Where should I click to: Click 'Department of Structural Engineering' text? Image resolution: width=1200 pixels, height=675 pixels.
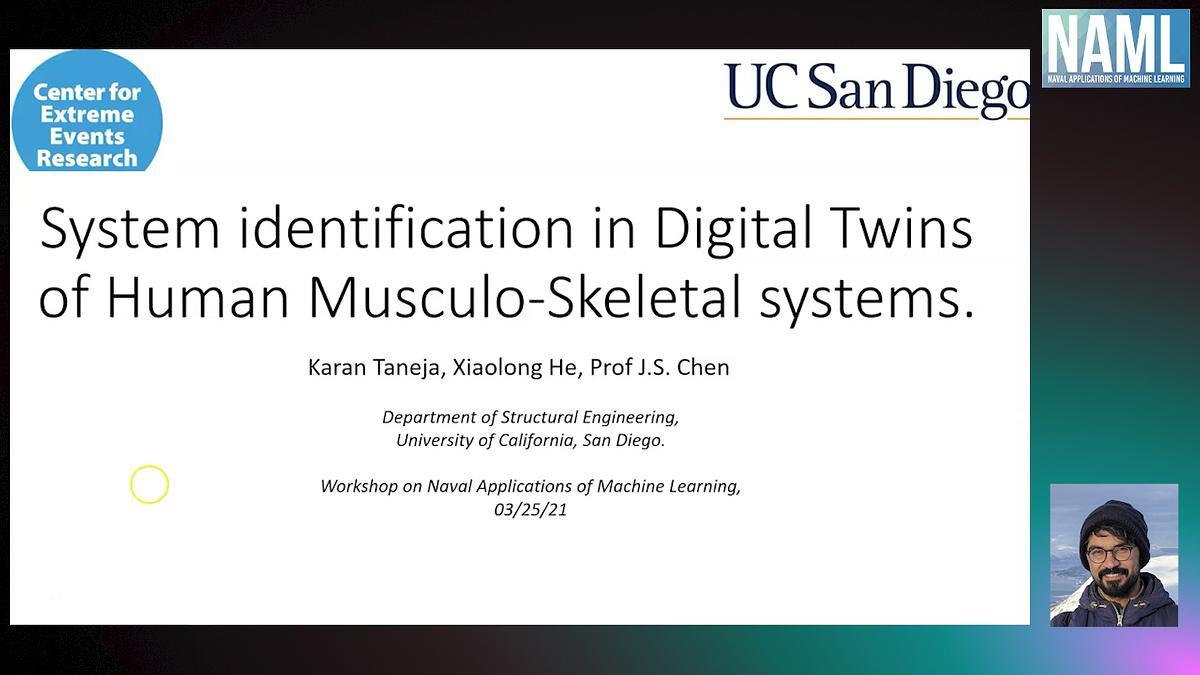point(530,418)
